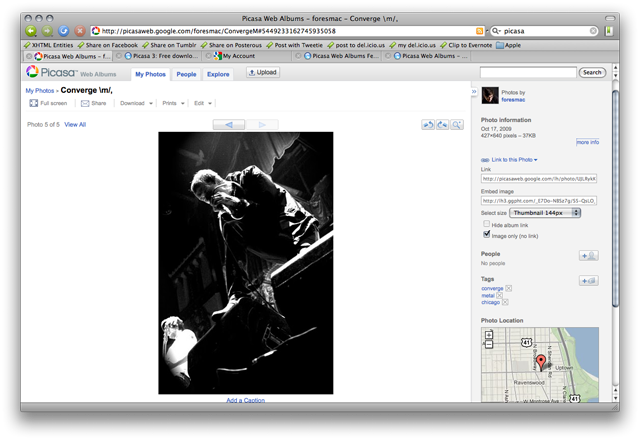640x440 pixels.
Task: Click the Picasa logo
Action: click(51, 72)
